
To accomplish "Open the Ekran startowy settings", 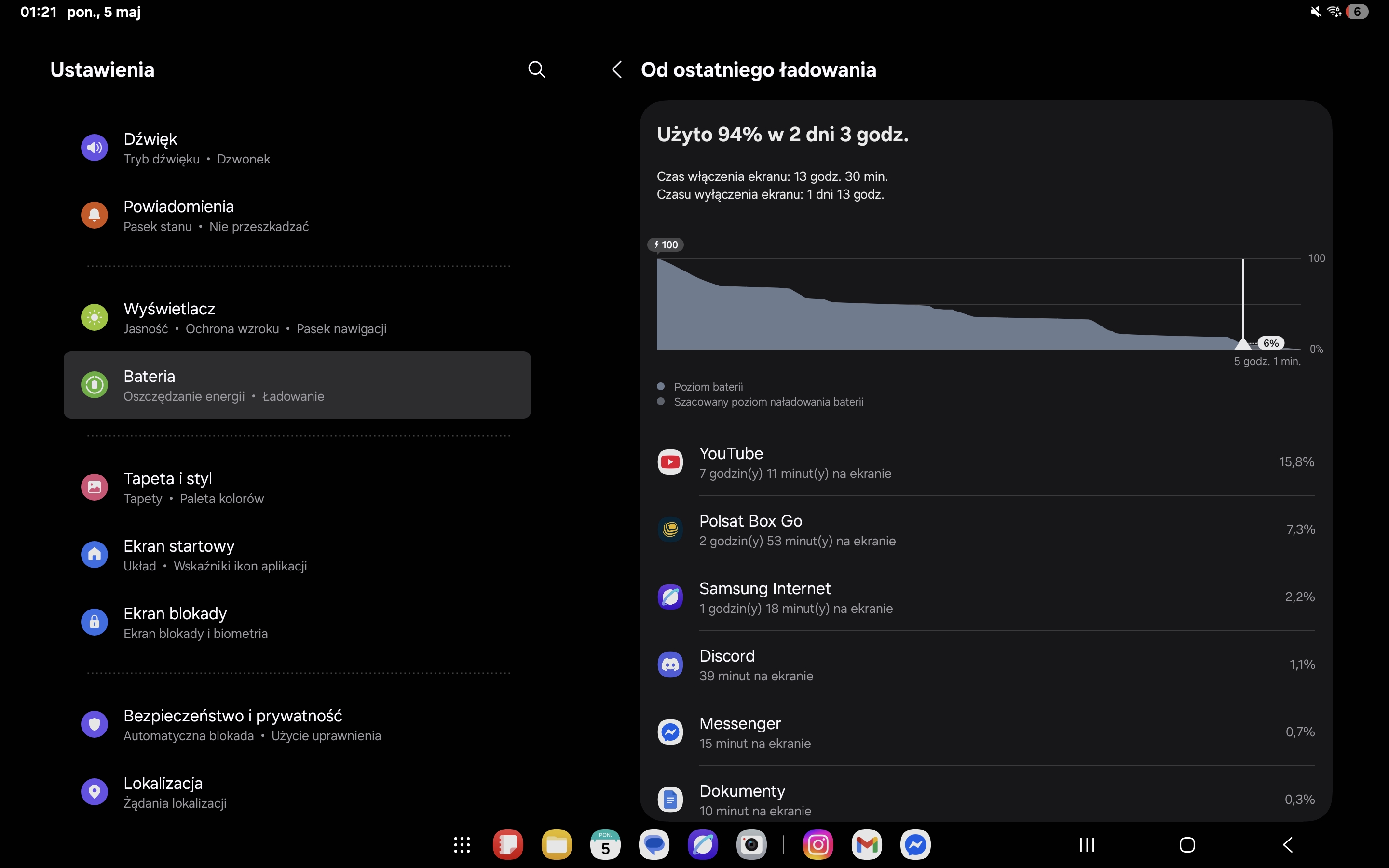I will (x=297, y=555).
